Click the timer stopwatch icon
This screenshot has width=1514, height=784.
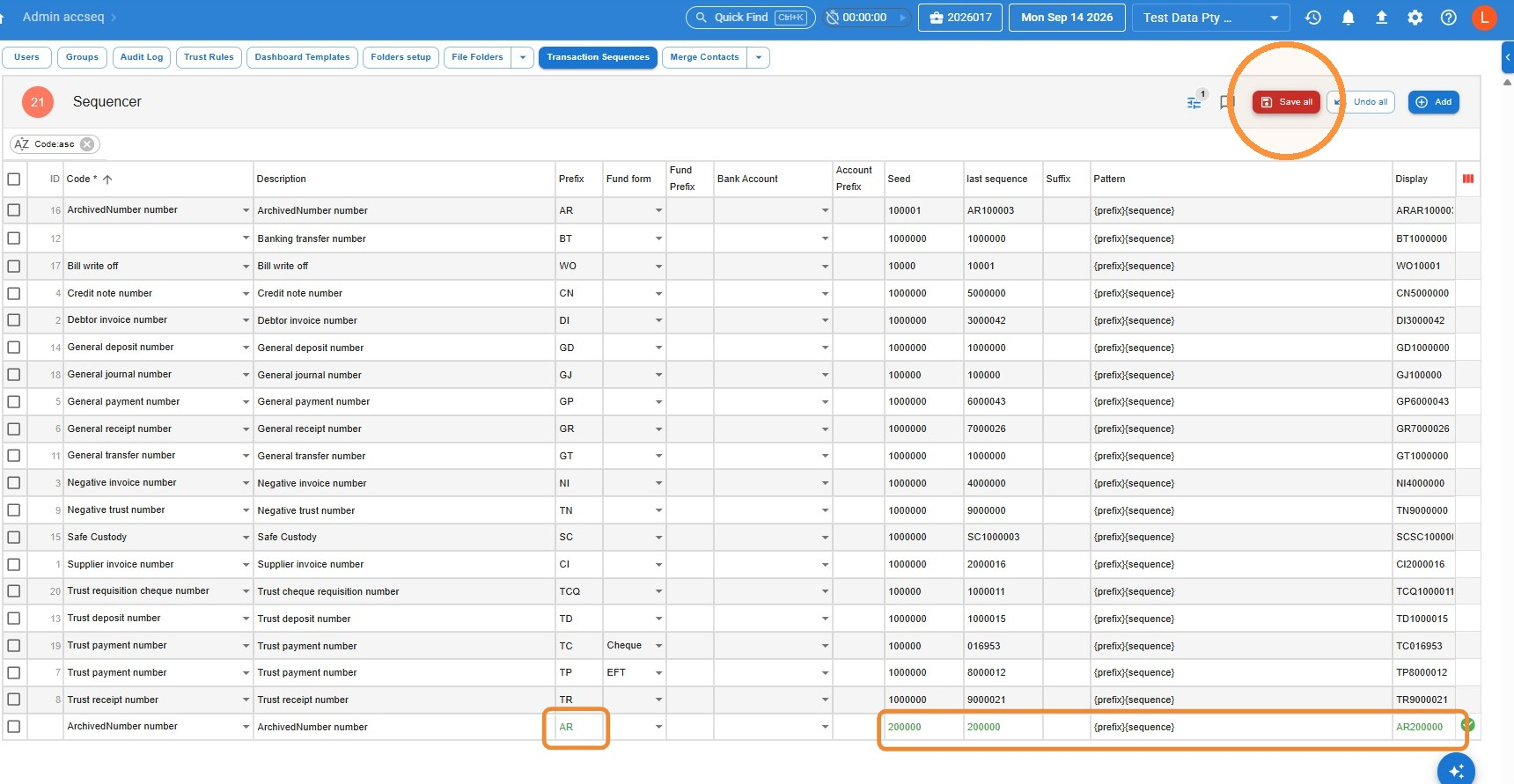[832, 18]
